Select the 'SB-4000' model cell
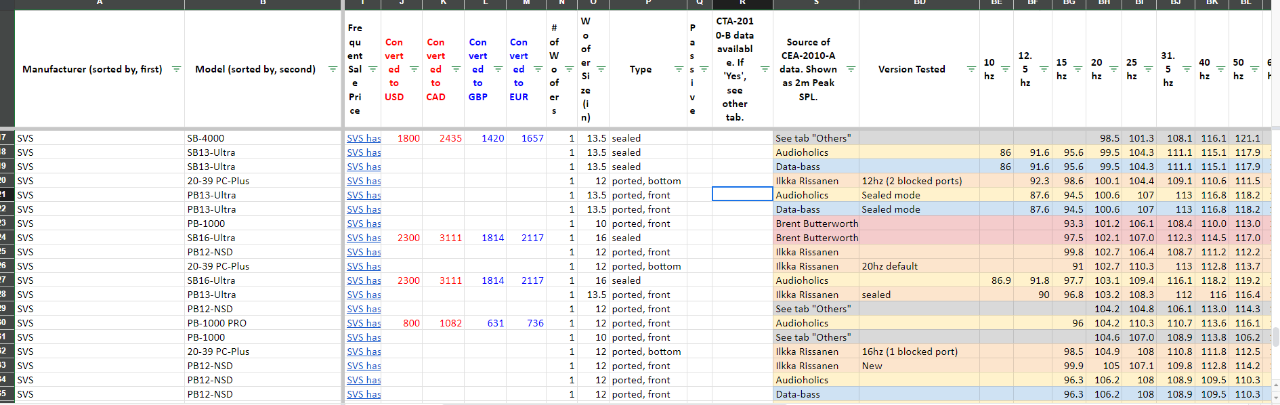The width and height of the screenshot is (1280, 405). 263,137
